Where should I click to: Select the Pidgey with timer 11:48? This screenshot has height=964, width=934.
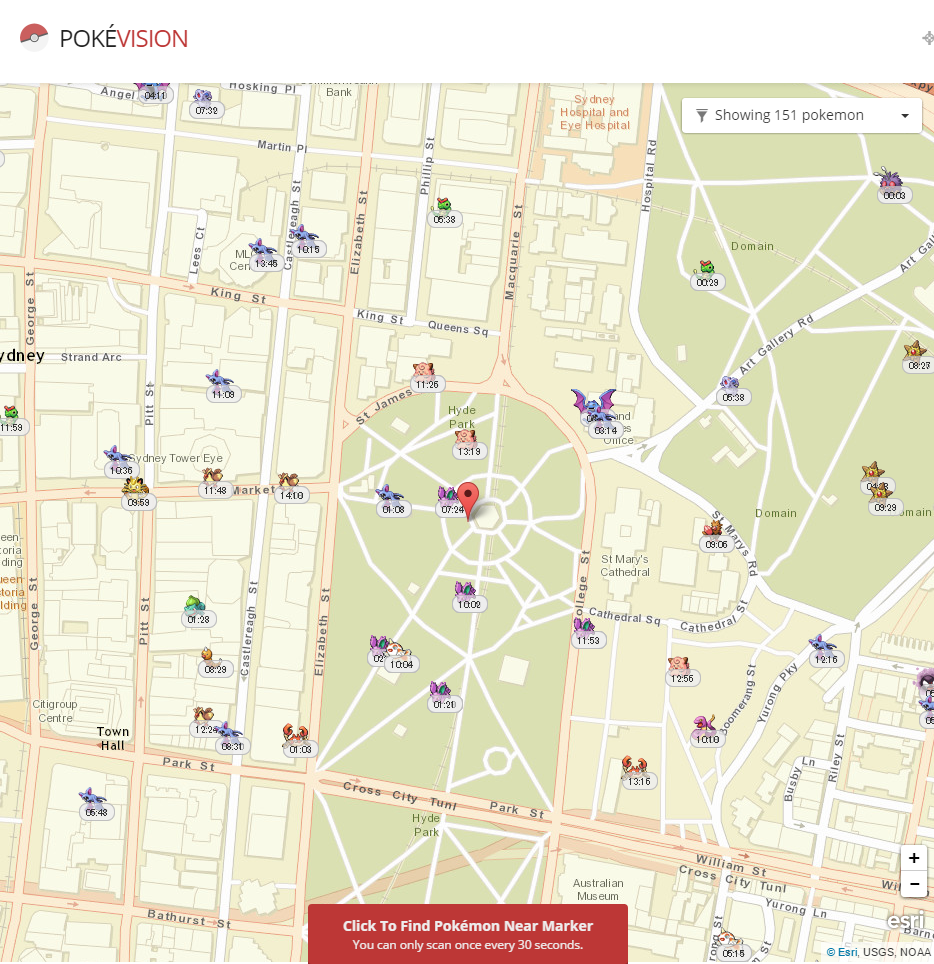click(214, 483)
